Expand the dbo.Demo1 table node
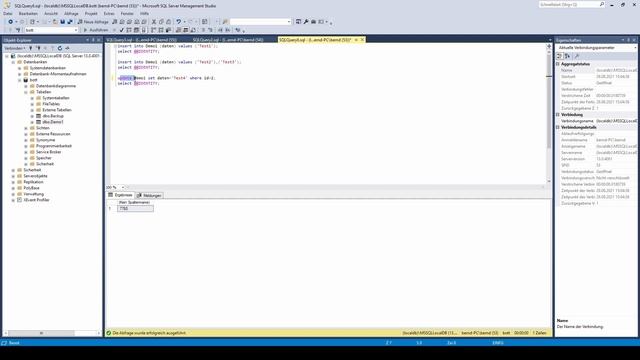Screen dimensions: 640x360 [32, 122]
